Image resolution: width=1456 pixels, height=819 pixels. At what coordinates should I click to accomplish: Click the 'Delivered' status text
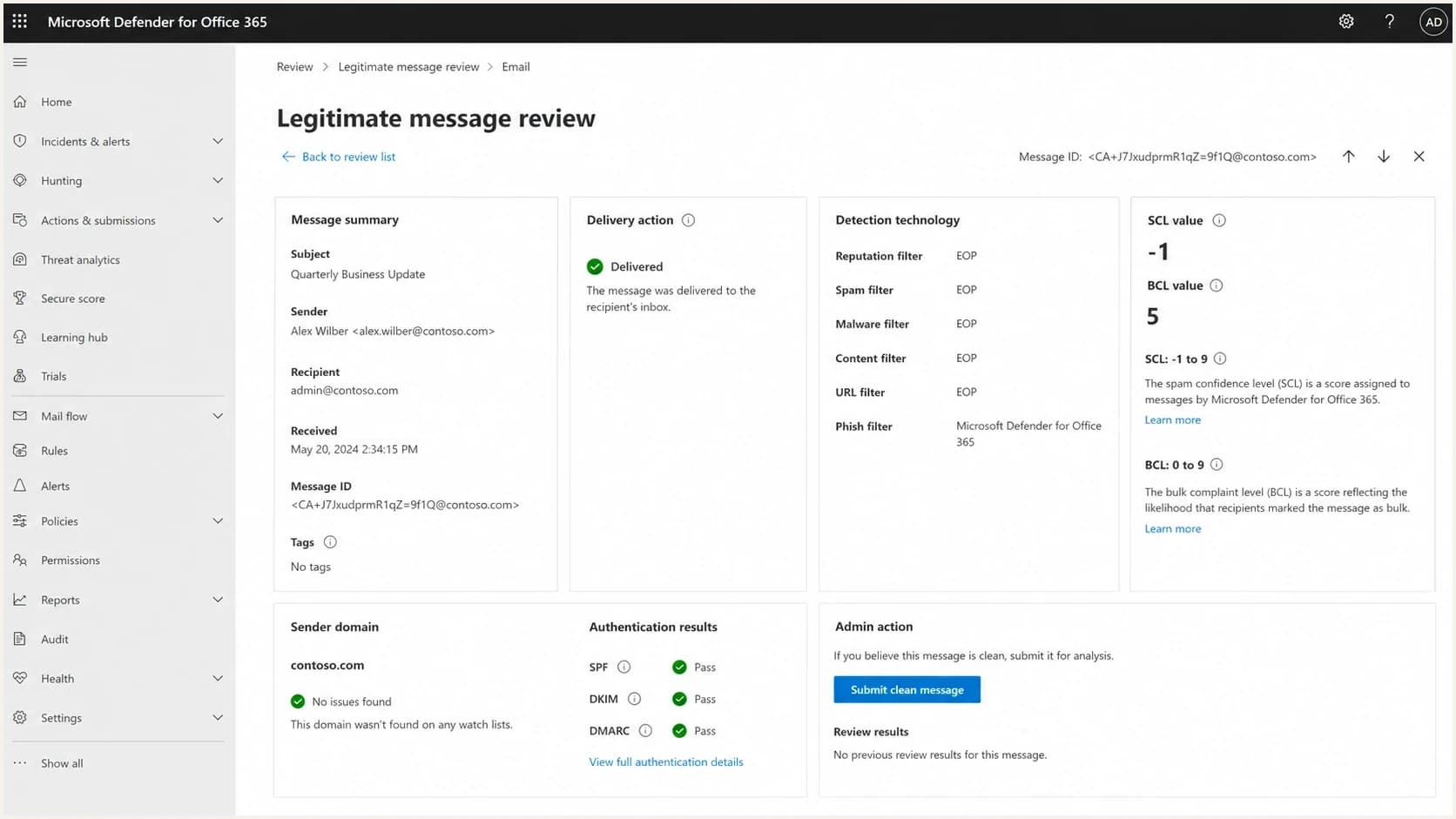pos(637,266)
